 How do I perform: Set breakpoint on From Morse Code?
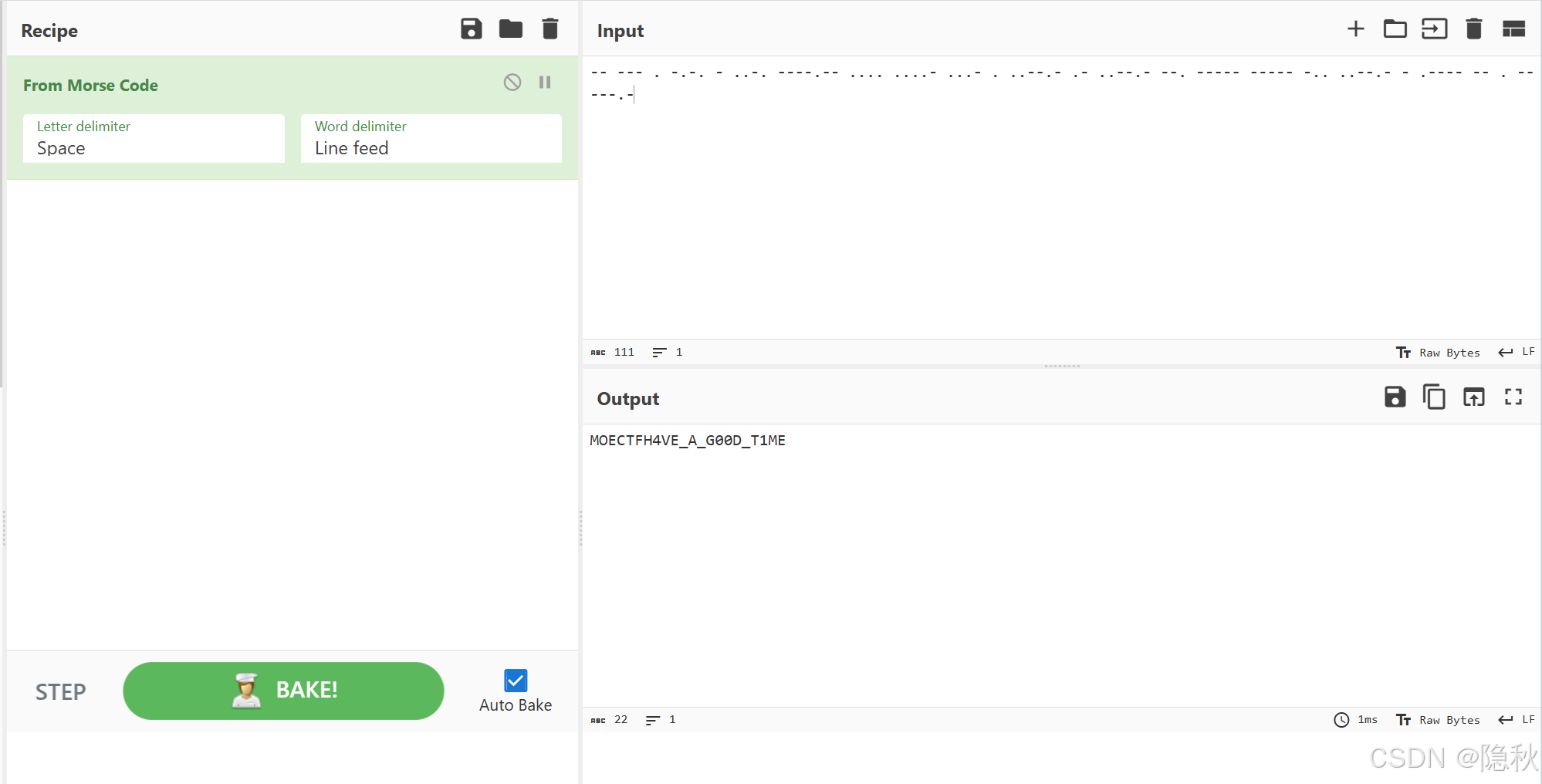(545, 83)
